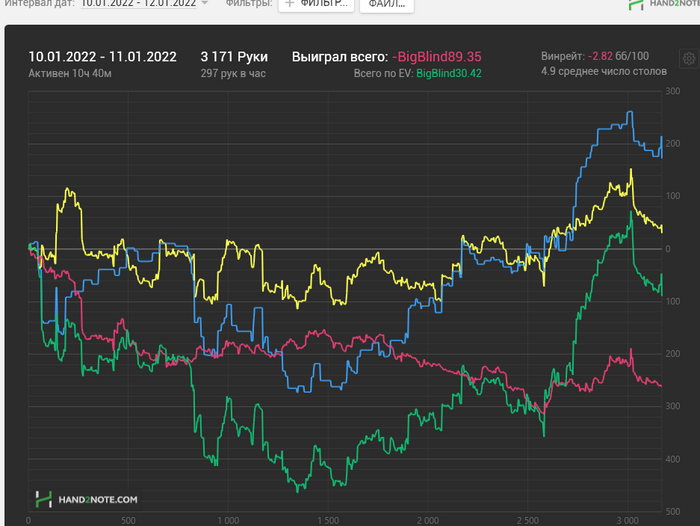700x526 pixels.
Task: Select the y-axis label 500 at chart bottom
Action: point(673,512)
